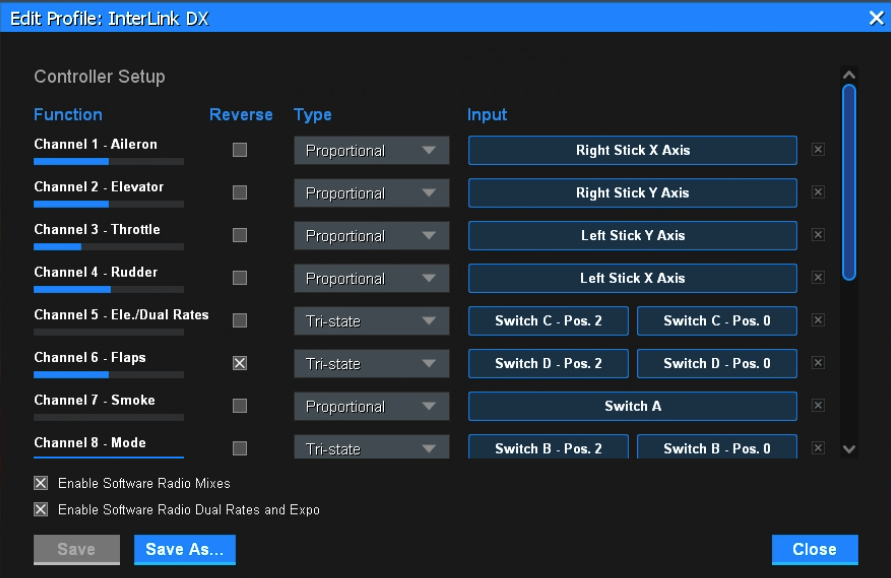Click the Close button
This screenshot has width=891, height=578.
pyautogui.click(x=815, y=550)
